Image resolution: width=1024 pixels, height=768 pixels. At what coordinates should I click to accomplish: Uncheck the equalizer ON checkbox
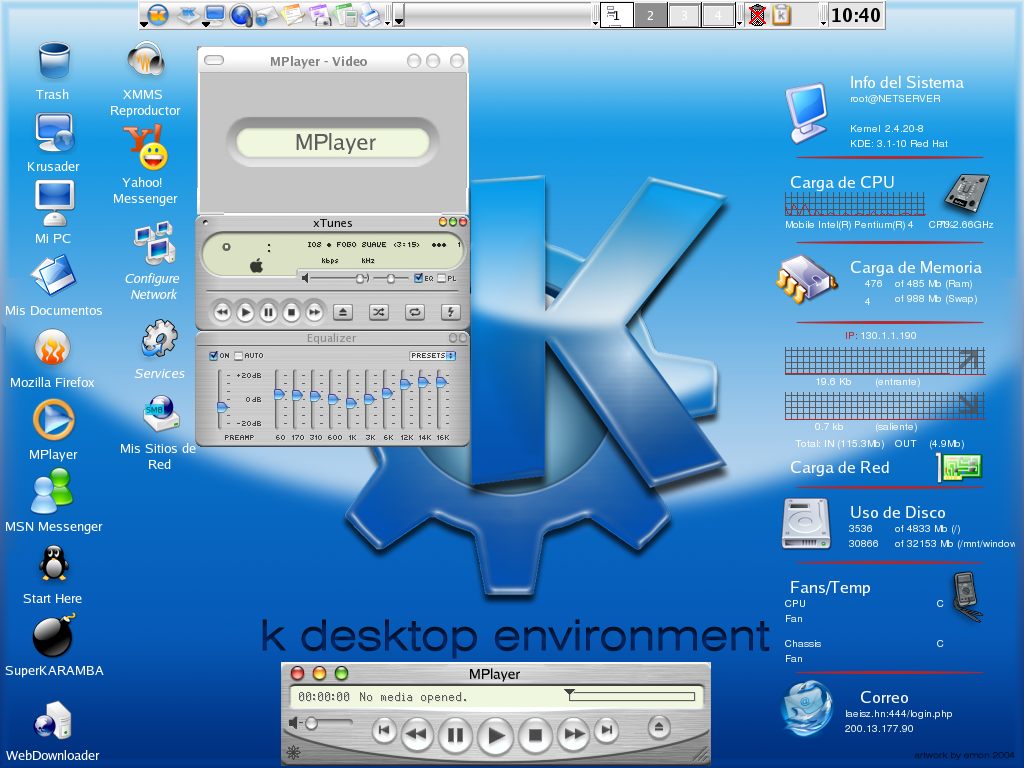point(214,355)
